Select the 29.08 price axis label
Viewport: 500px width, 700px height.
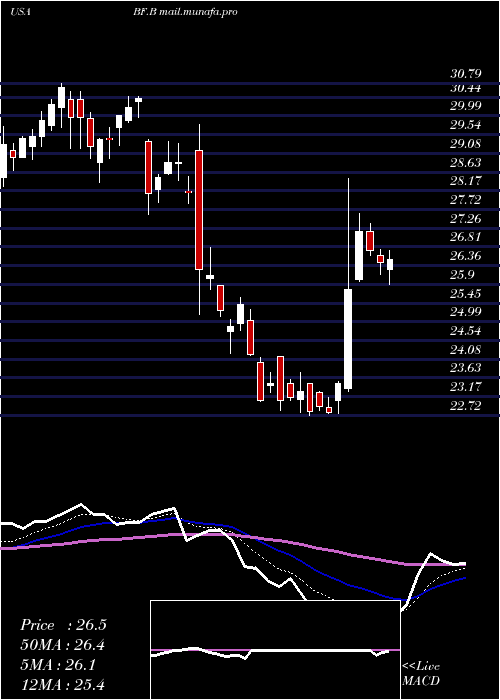(465, 144)
